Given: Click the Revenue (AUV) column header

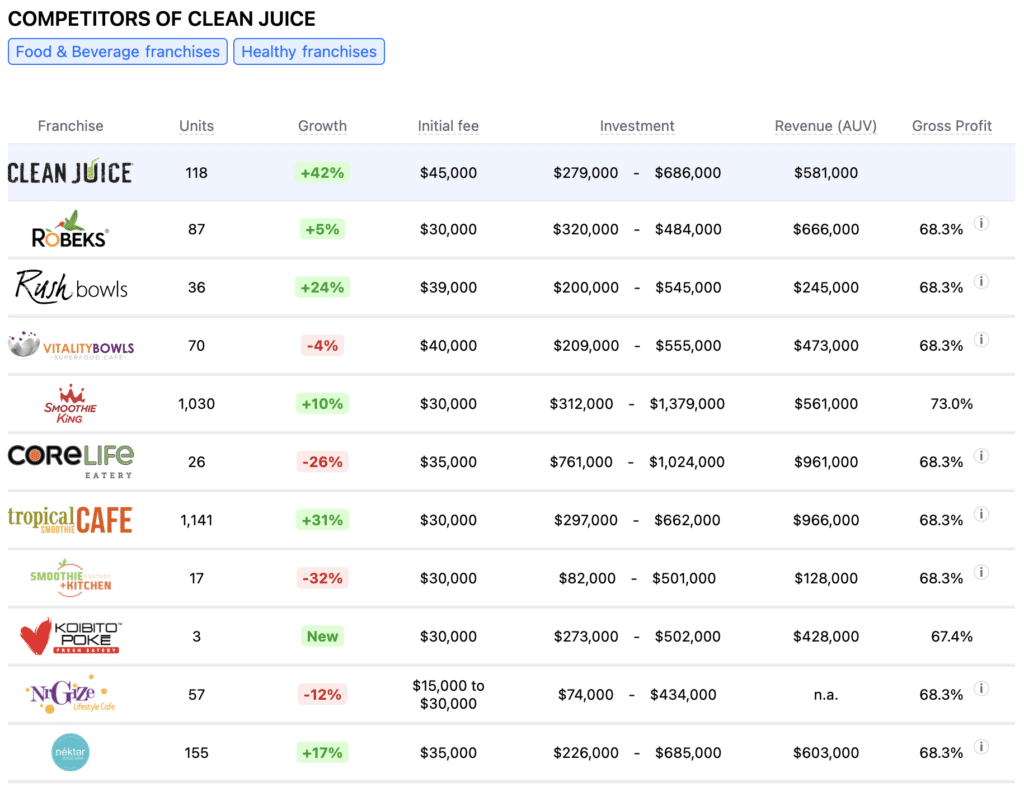Looking at the screenshot, I should pos(825,125).
